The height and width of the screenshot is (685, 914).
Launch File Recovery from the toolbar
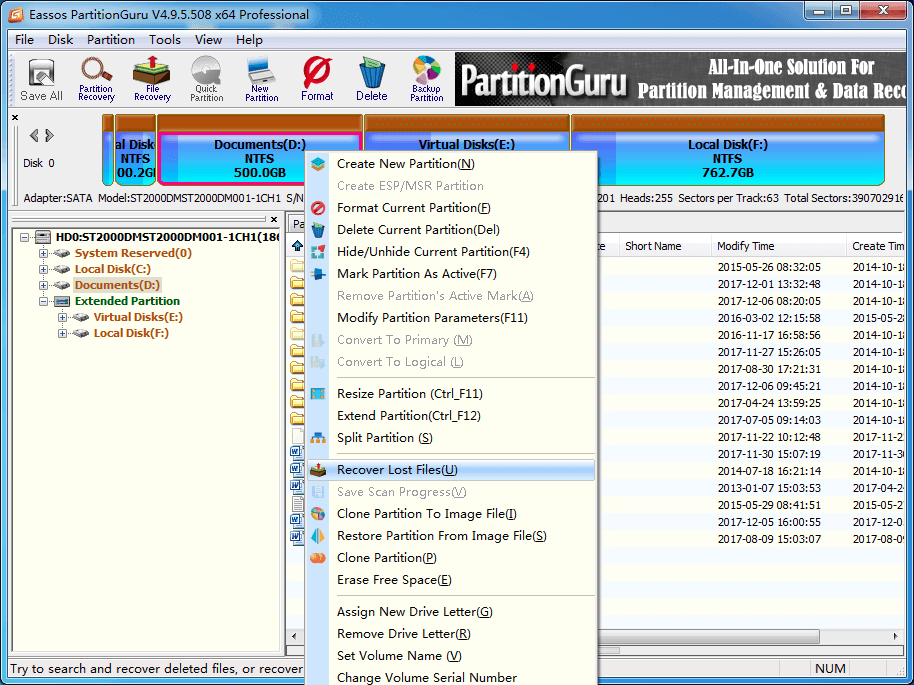[x=152, y=79]
